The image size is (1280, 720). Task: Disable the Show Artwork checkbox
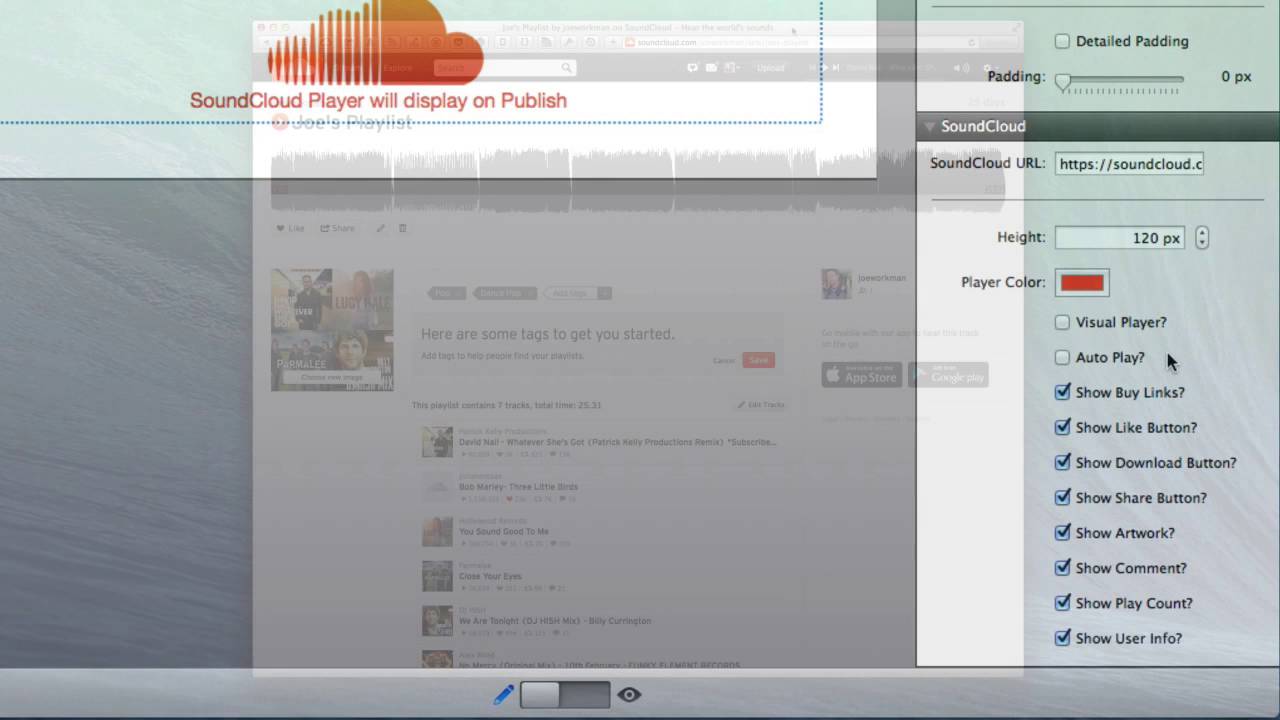(x=1062, y=533)
